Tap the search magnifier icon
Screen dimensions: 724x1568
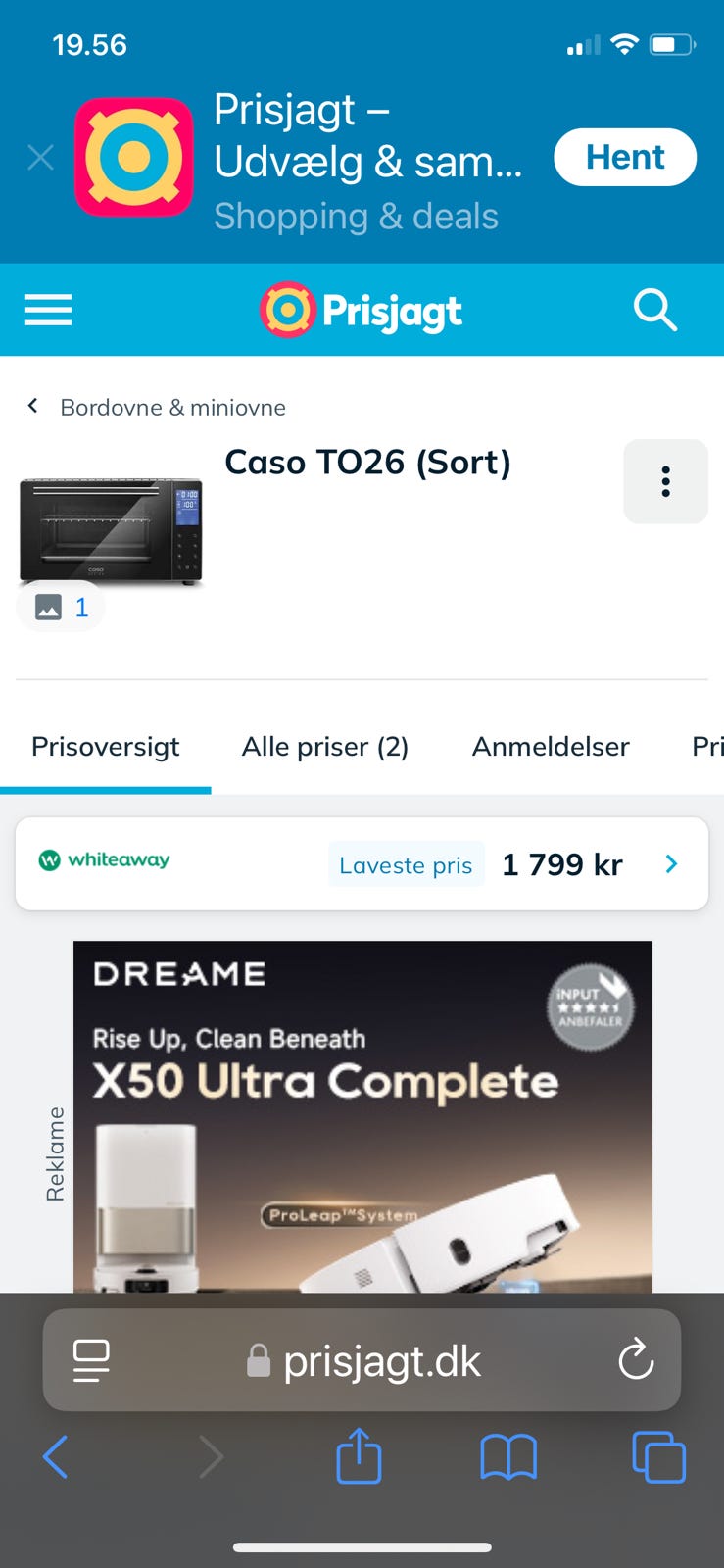point(655,310)
